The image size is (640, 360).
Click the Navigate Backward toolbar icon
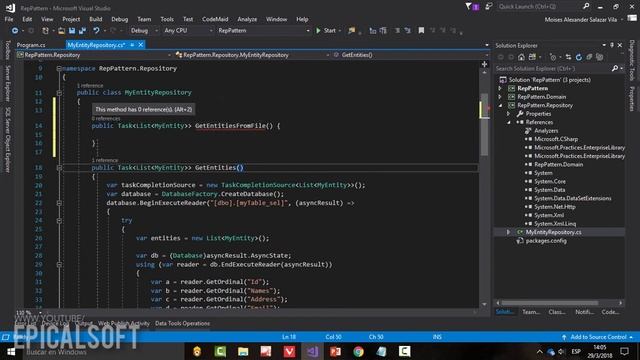coord(15,31)
